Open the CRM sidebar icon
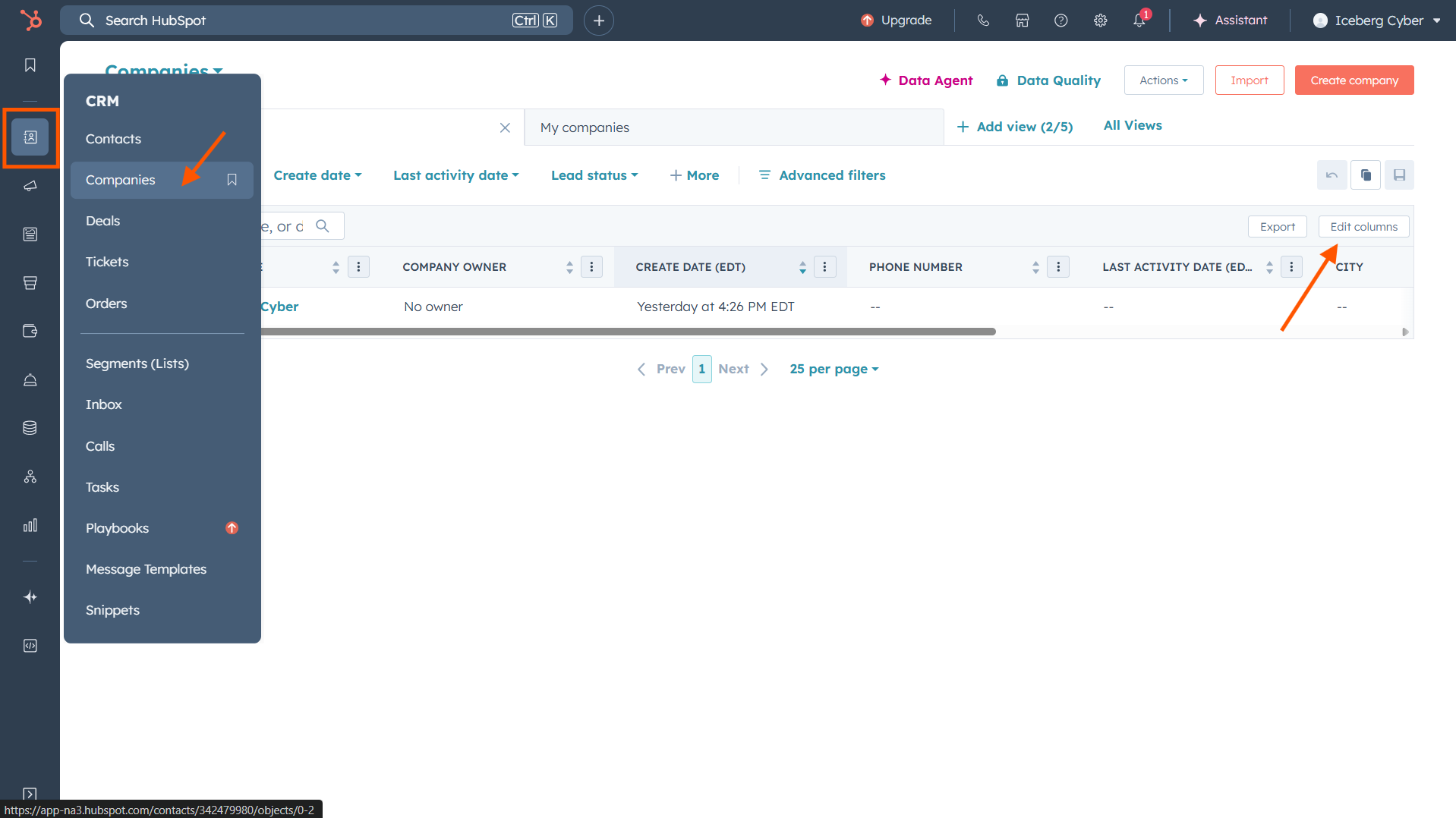1456x818 pixels. coord(30,137)
